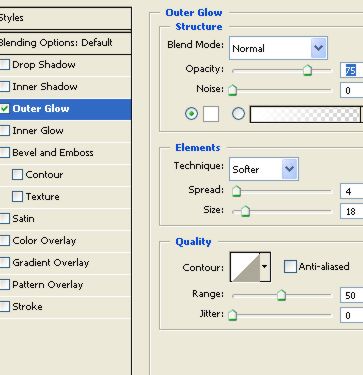The width and height of the screenshot is (363, 375).
Task: Select the gradient glow radio button
Action: click(238, 114)
